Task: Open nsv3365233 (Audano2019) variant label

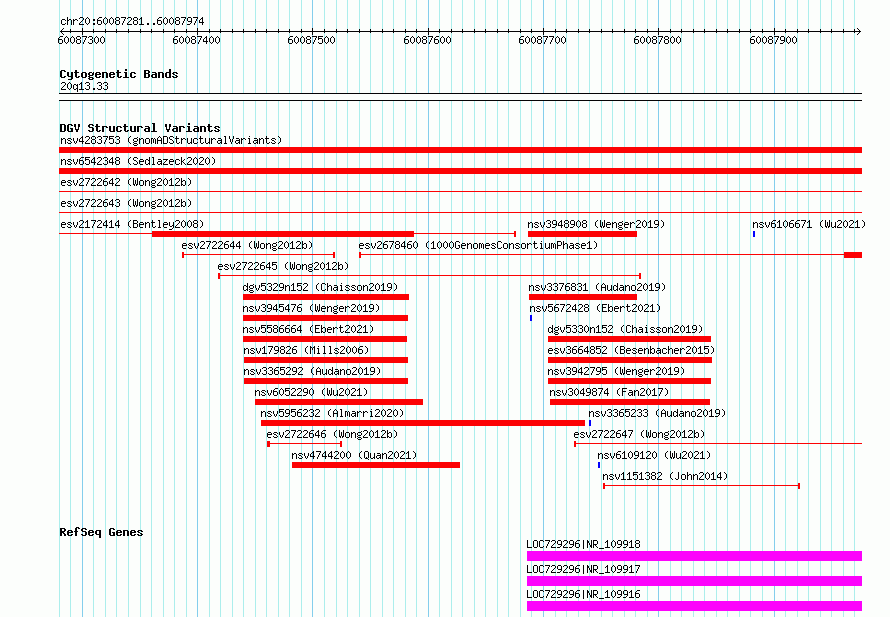Action: (x=657, y=413)
